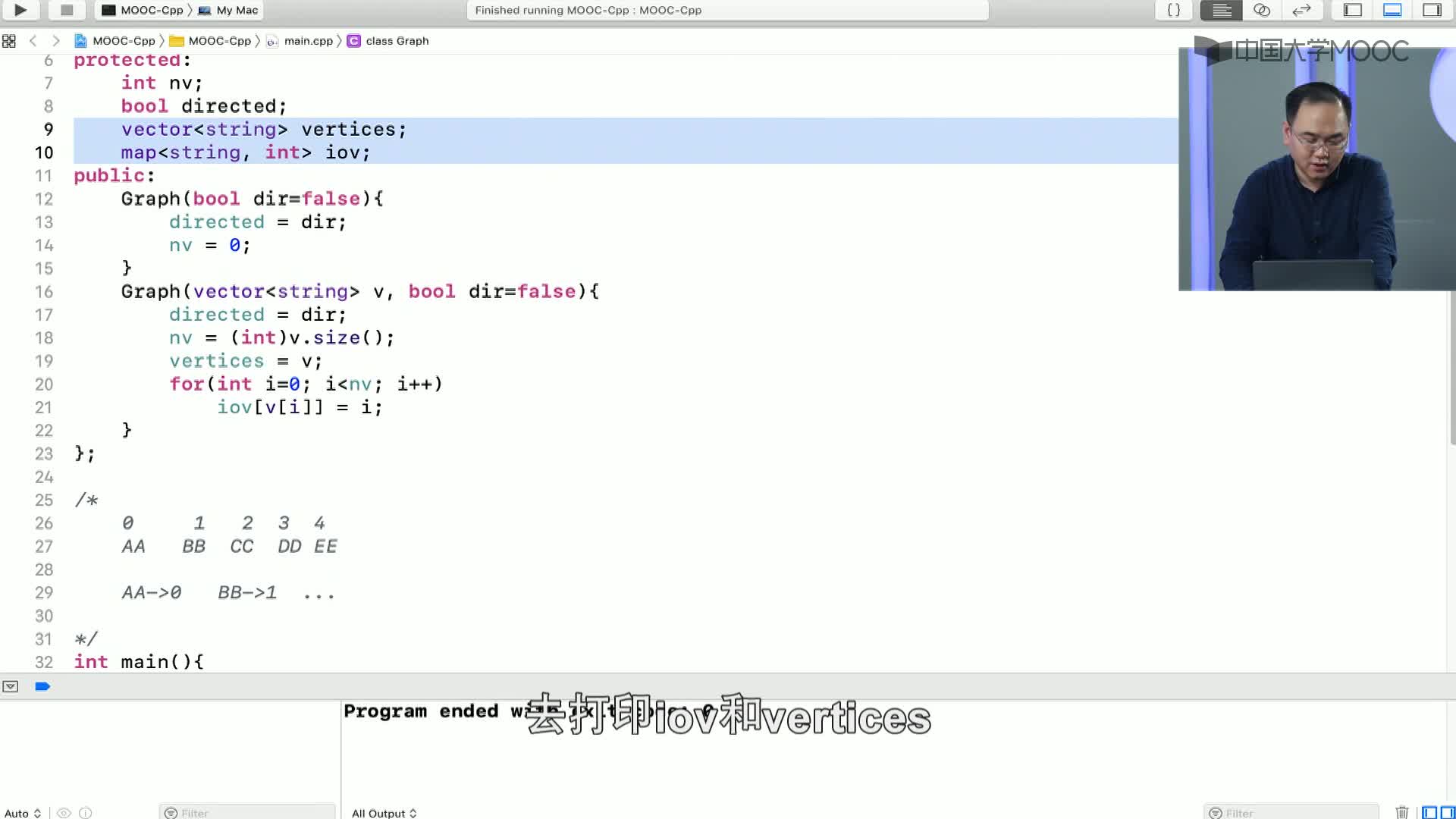This screenshot has width=1456, height=819.
Task: Choose MOOC-Cpp scheme in toolbar
Action: pyautogui.click(x=143, y=10)
